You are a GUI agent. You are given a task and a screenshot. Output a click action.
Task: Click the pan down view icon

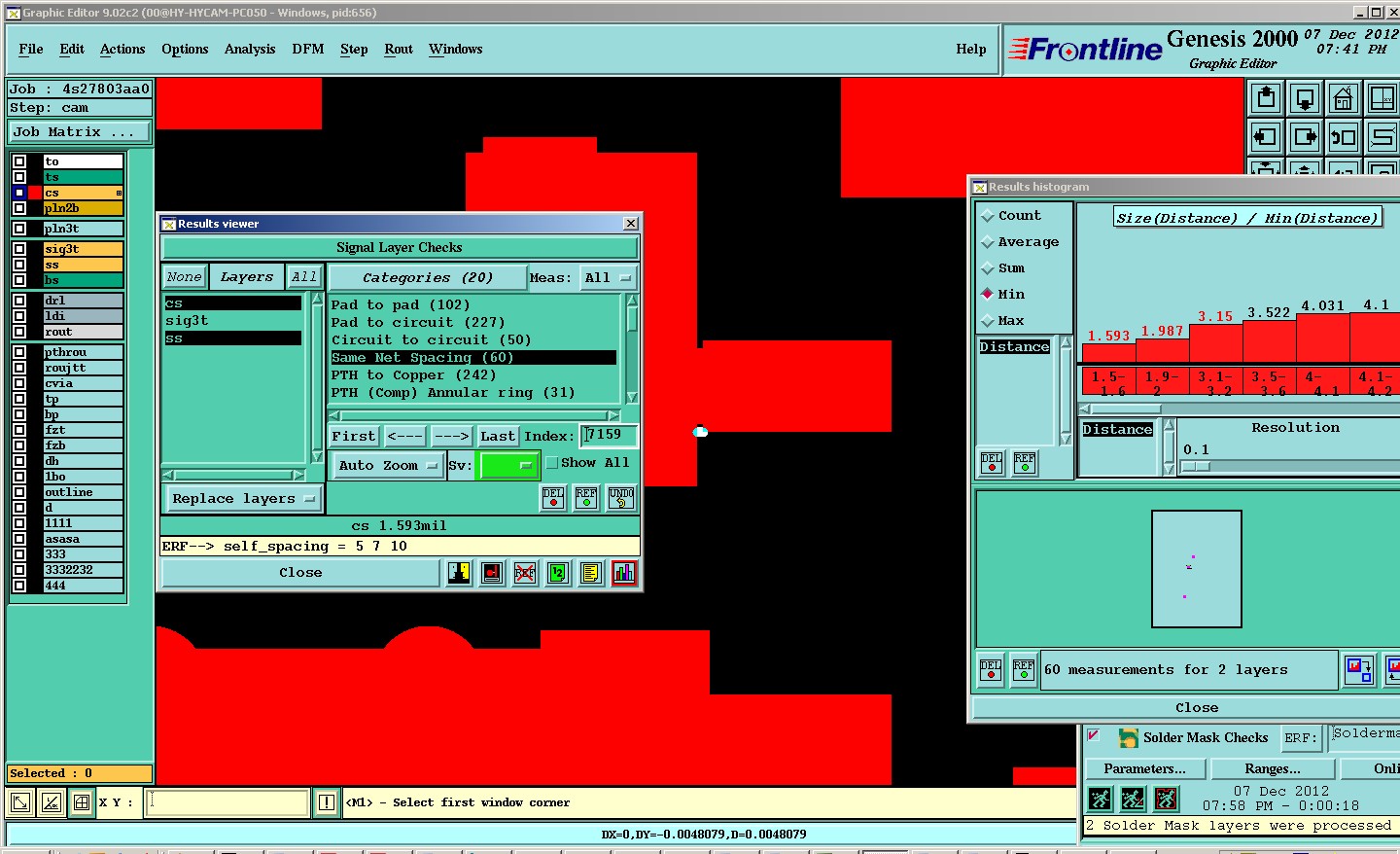click(x=1305, y=98)
